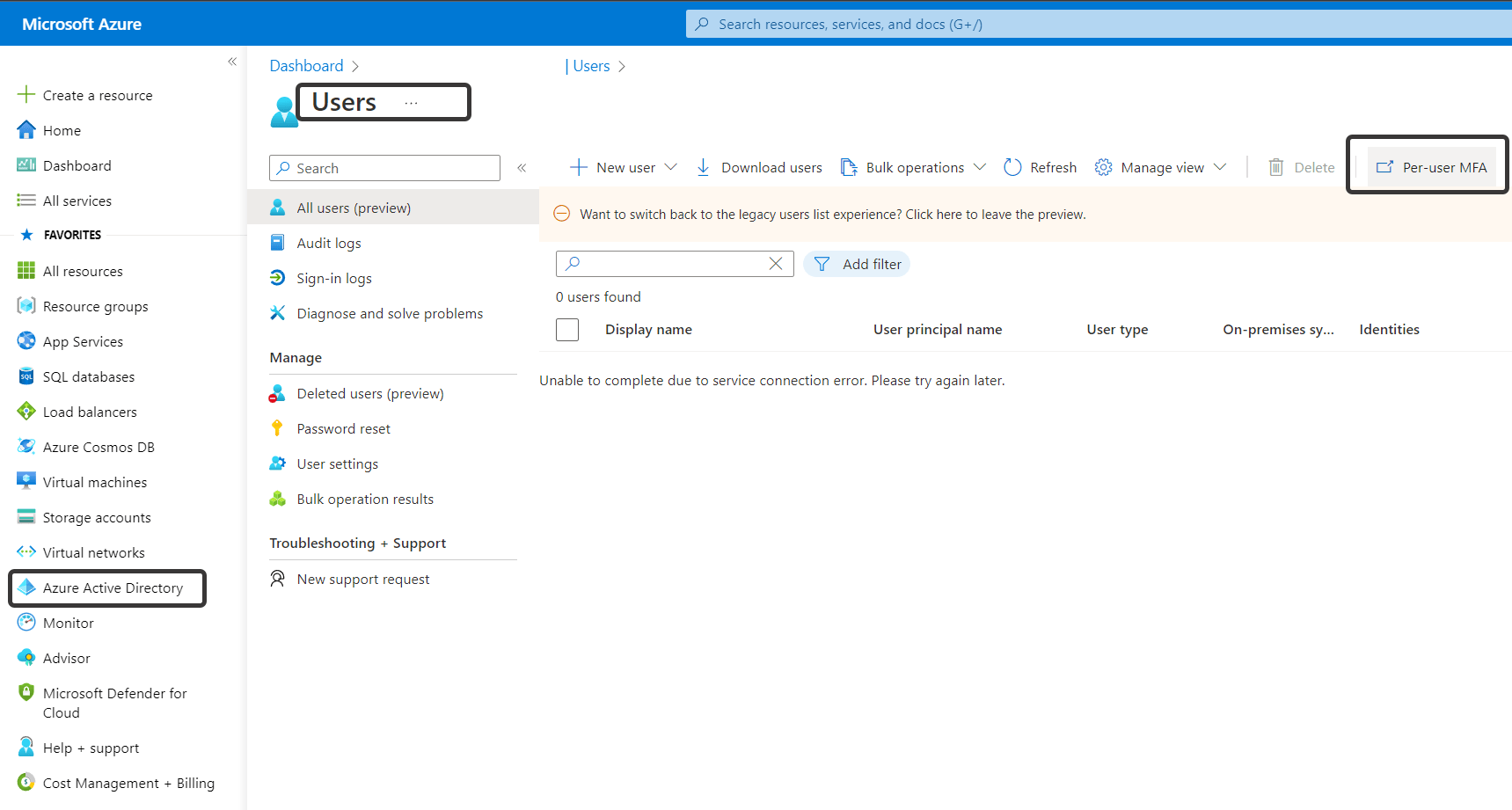Open Virtual machines icon in sidebar

[x=26, y=481]
